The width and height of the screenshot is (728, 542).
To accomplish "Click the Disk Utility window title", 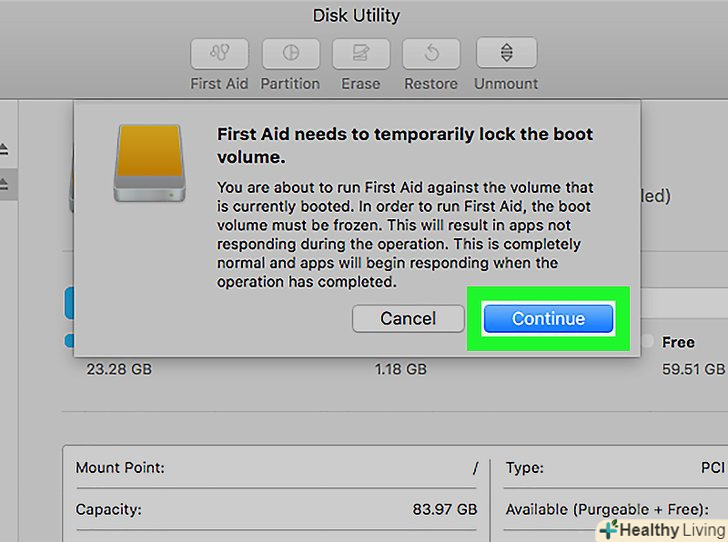I will click(356, 15).
